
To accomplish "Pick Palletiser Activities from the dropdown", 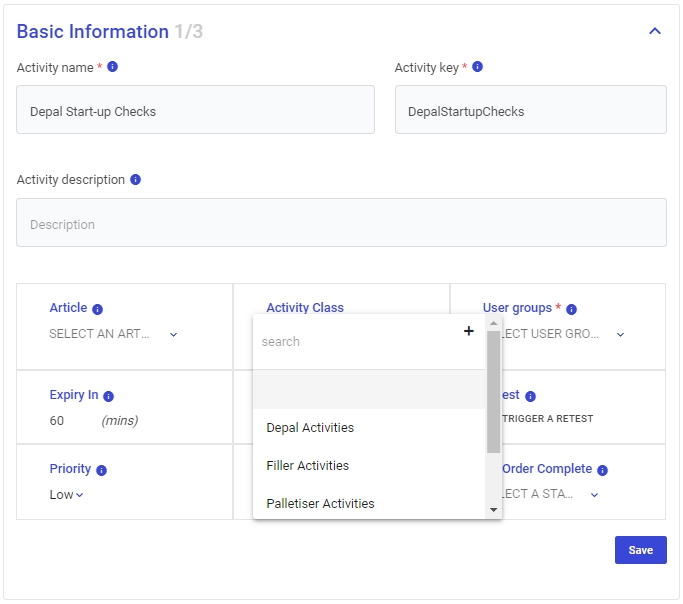I will click(320, 504).
